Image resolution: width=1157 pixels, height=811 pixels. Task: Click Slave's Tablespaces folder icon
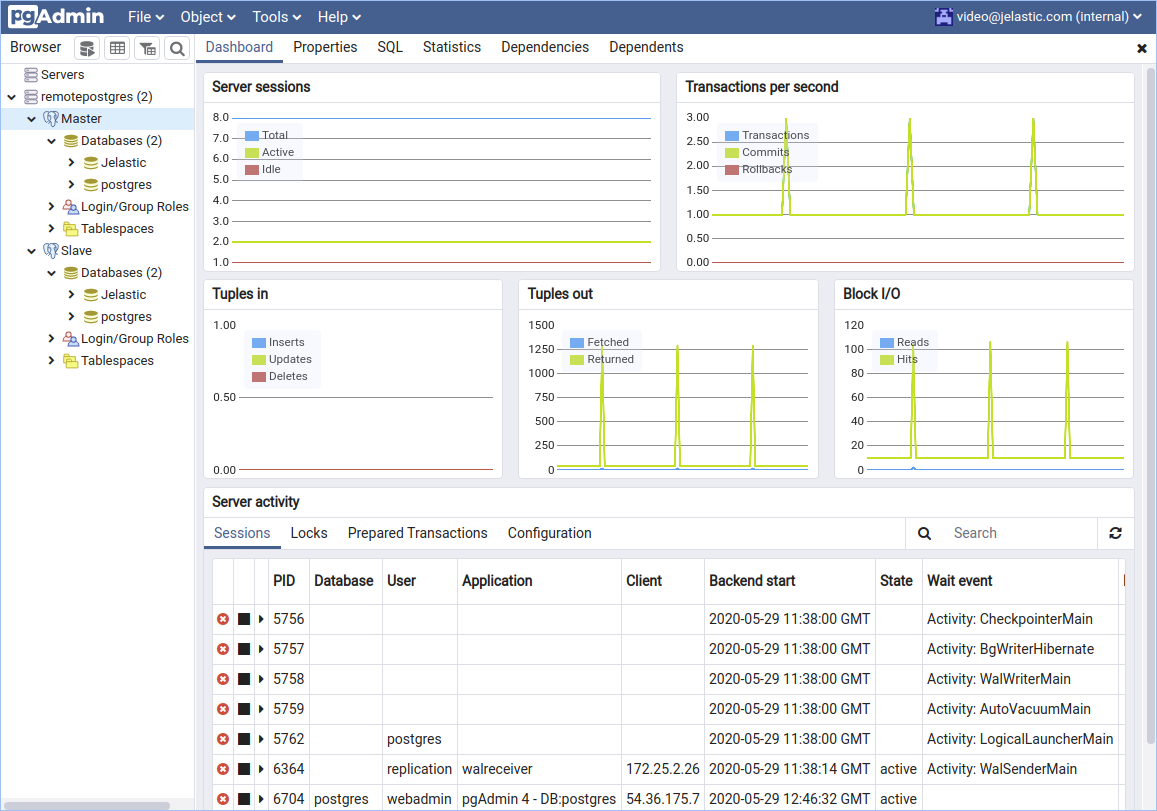[x=71, y=361]
